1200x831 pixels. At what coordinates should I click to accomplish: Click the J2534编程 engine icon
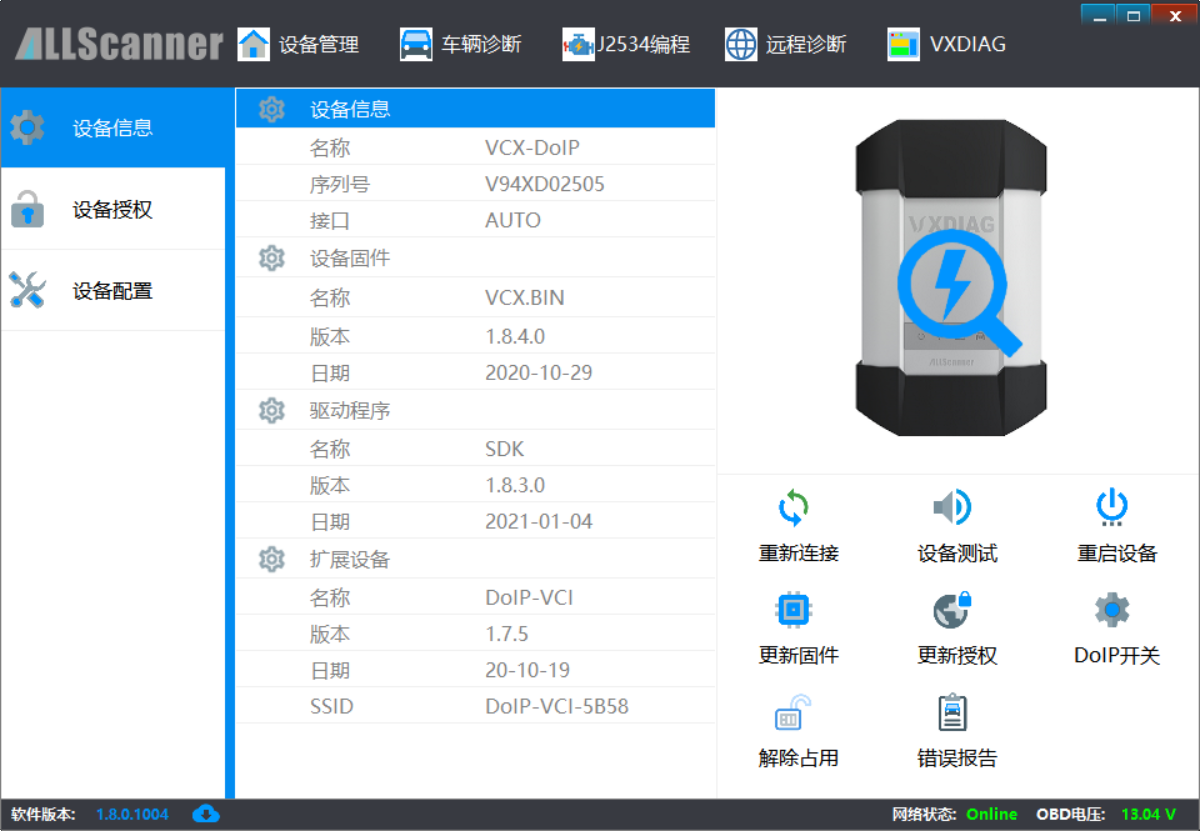578,44
